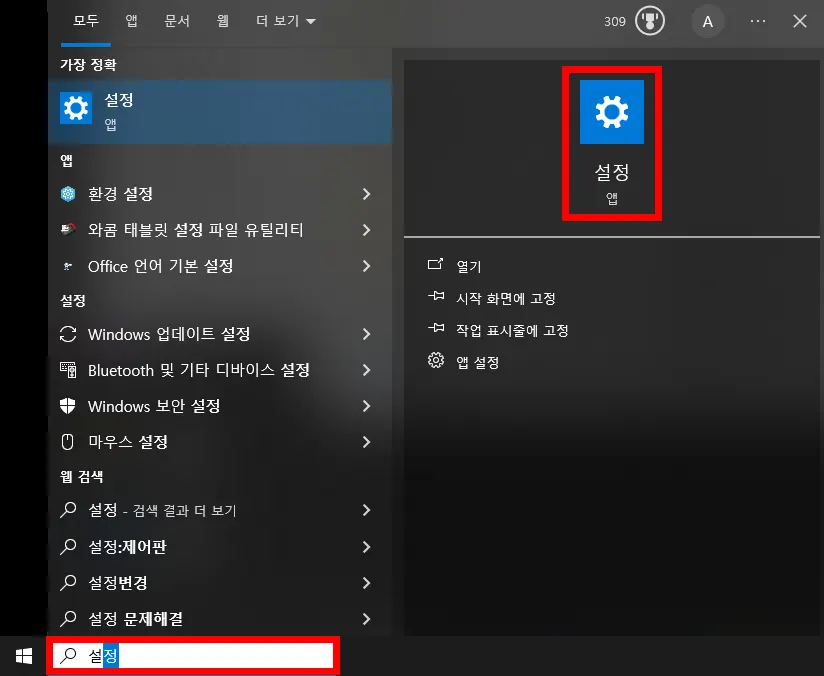Expand Windows 보안 설정 arrow
This screenshot has height=676, width=824.
(366, 406)
